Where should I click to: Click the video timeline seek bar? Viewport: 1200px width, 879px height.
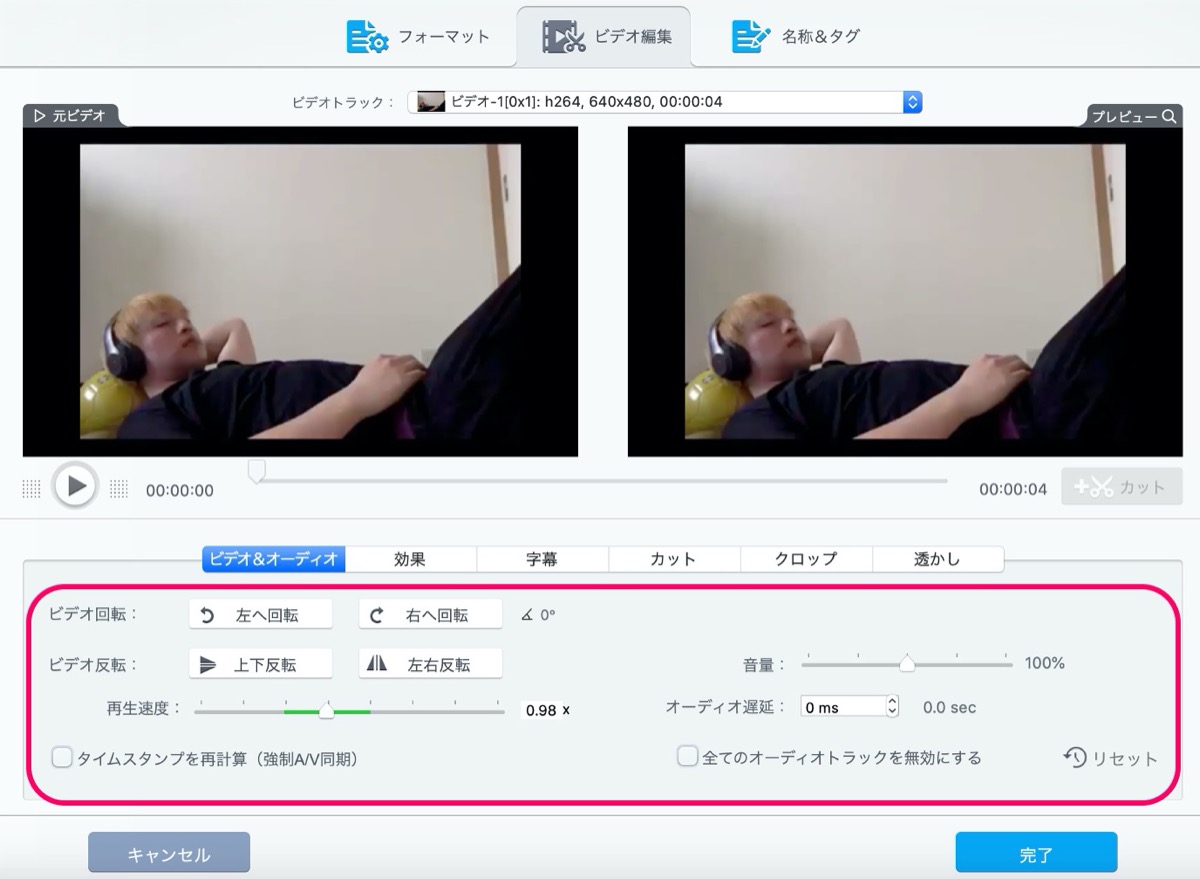(x=602, y=481)
